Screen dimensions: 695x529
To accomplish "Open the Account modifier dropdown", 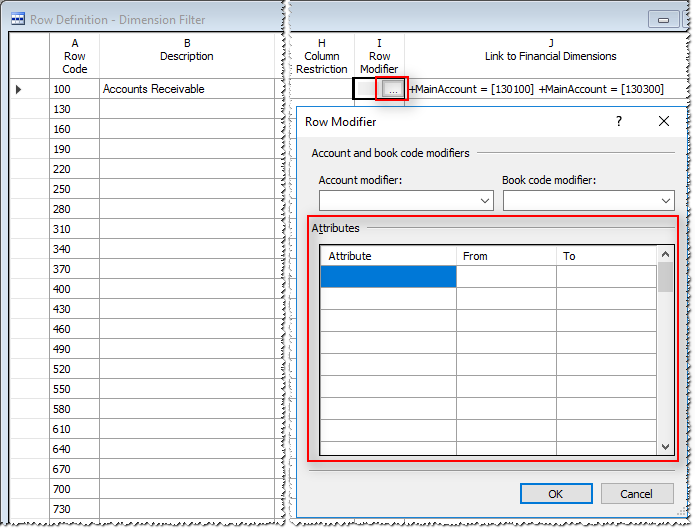I will coord(406,201).
